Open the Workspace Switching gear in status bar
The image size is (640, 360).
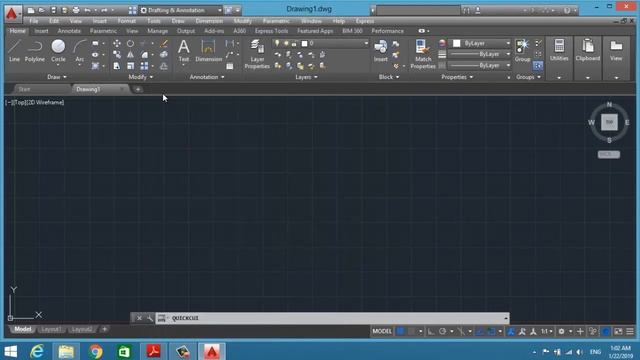pos(562,331)
